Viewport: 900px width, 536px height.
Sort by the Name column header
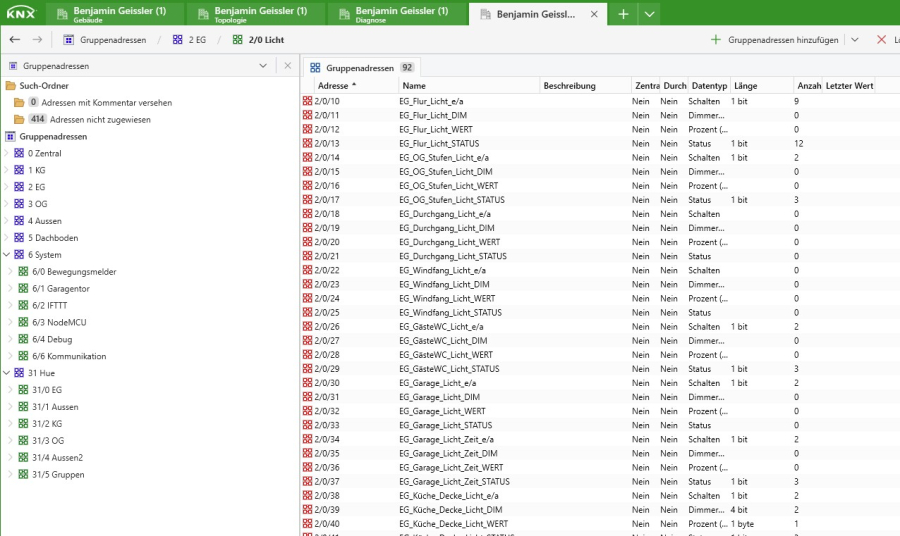click(414, 86)
